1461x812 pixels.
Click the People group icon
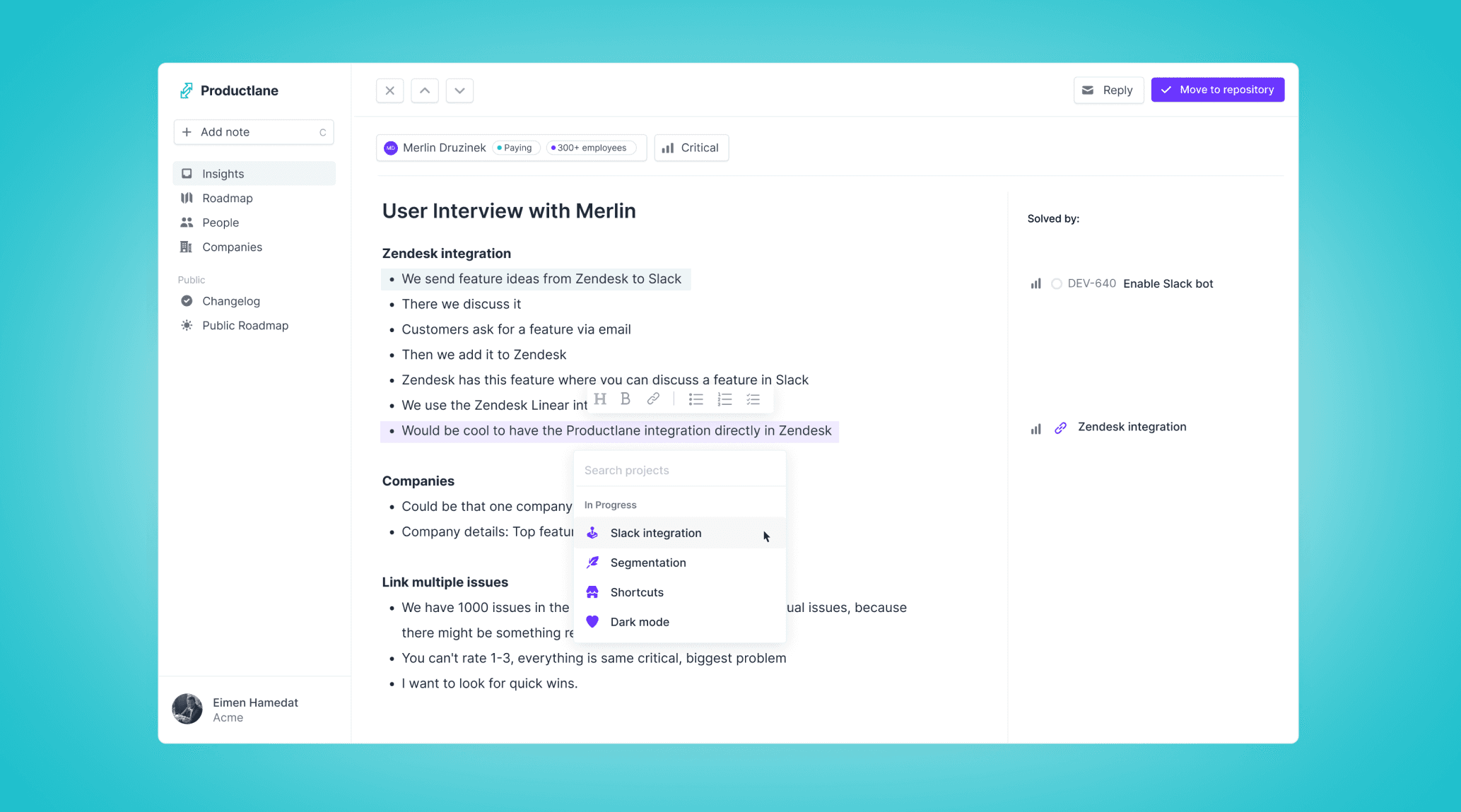[x=187, y=223]
